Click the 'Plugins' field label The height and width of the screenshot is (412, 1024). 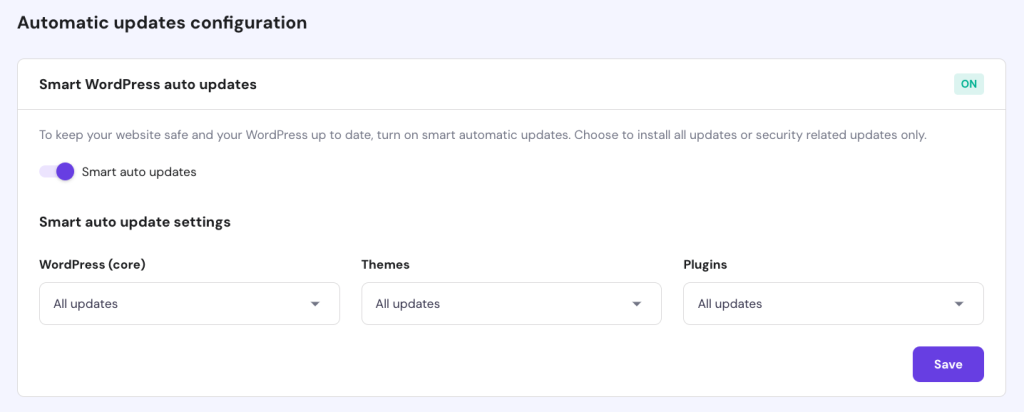(x=706, y=265)
